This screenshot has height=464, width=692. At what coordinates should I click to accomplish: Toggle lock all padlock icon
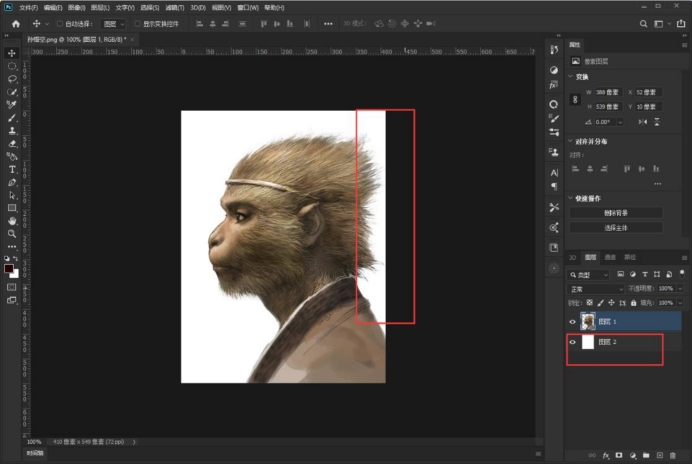633,303
